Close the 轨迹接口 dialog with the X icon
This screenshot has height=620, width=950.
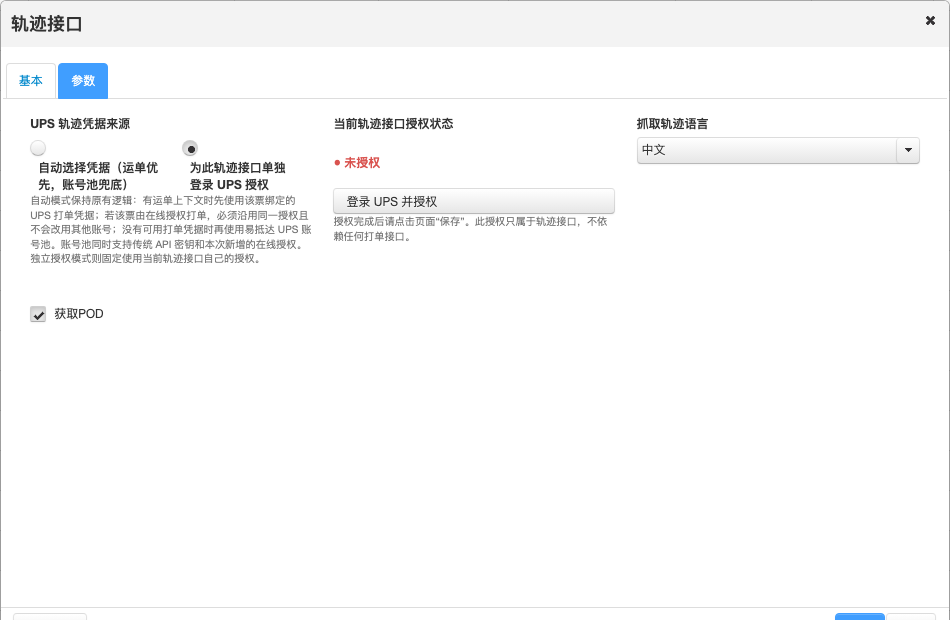(x=930, y=21)
